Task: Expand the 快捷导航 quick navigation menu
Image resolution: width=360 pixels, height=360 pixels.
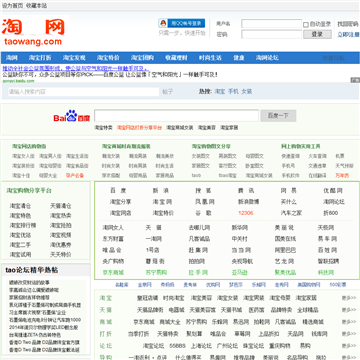Action: tap(333, 58)
